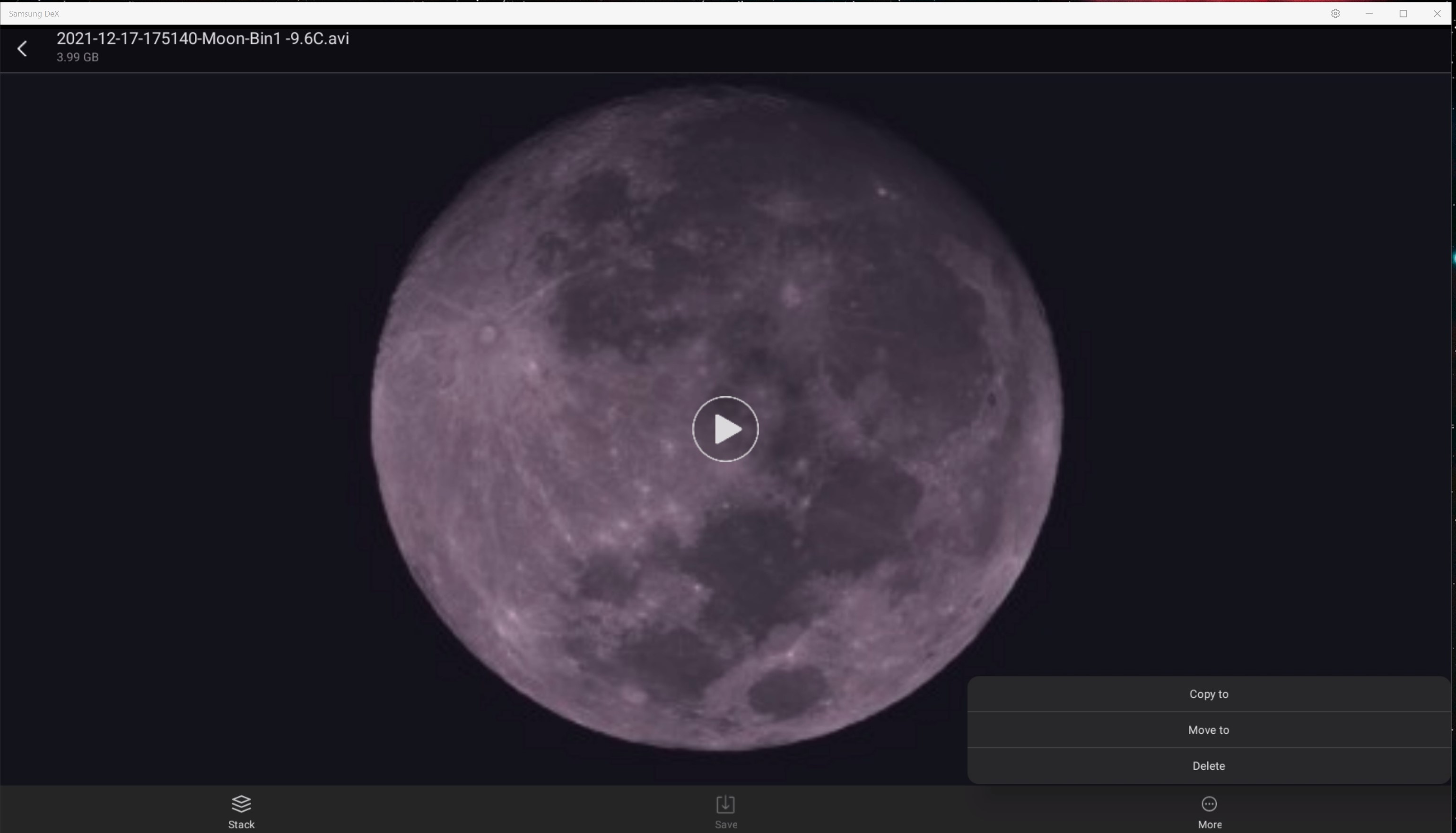Click the 3.99 GB file size text
1456x833 pixels.
click(77, 57)
